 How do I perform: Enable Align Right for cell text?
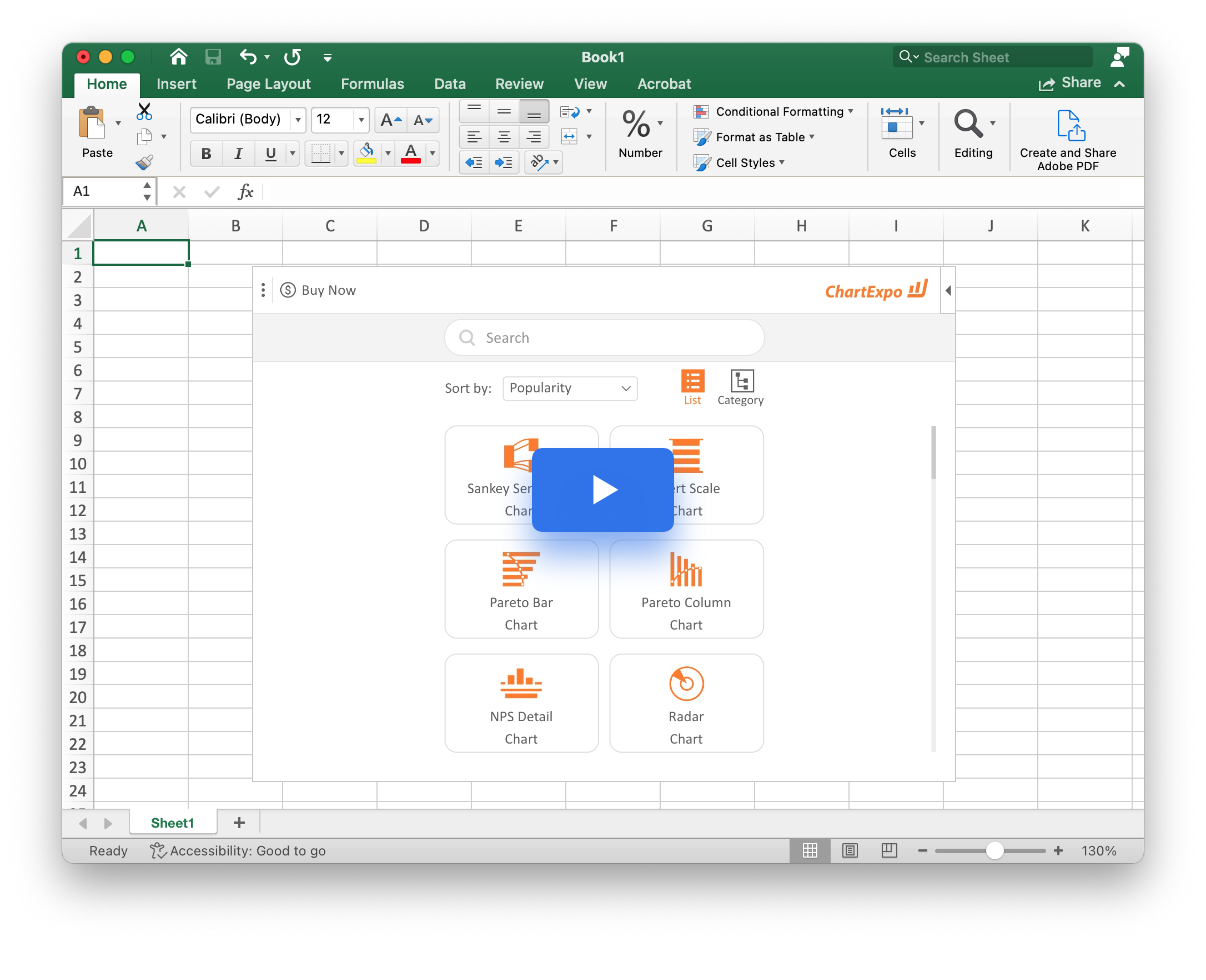534,137
